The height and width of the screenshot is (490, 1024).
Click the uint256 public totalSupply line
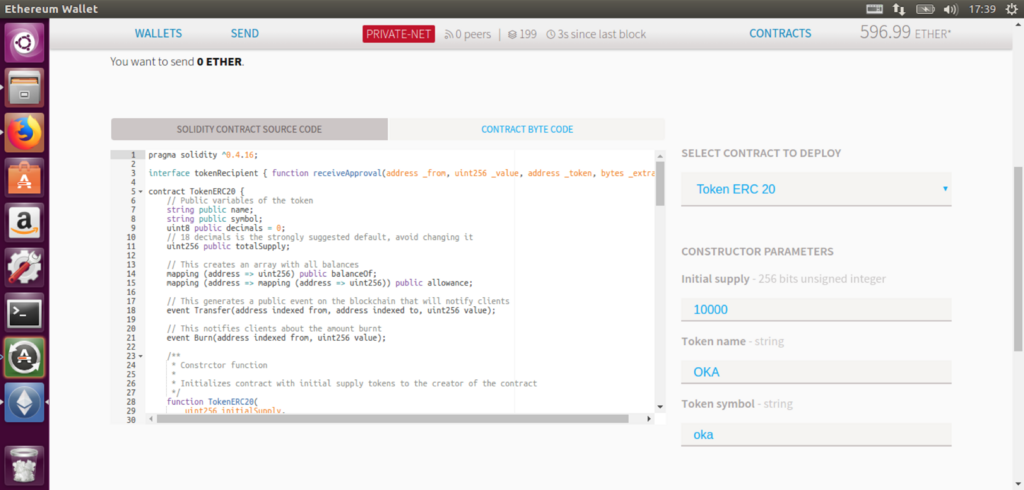coord(228,246)
